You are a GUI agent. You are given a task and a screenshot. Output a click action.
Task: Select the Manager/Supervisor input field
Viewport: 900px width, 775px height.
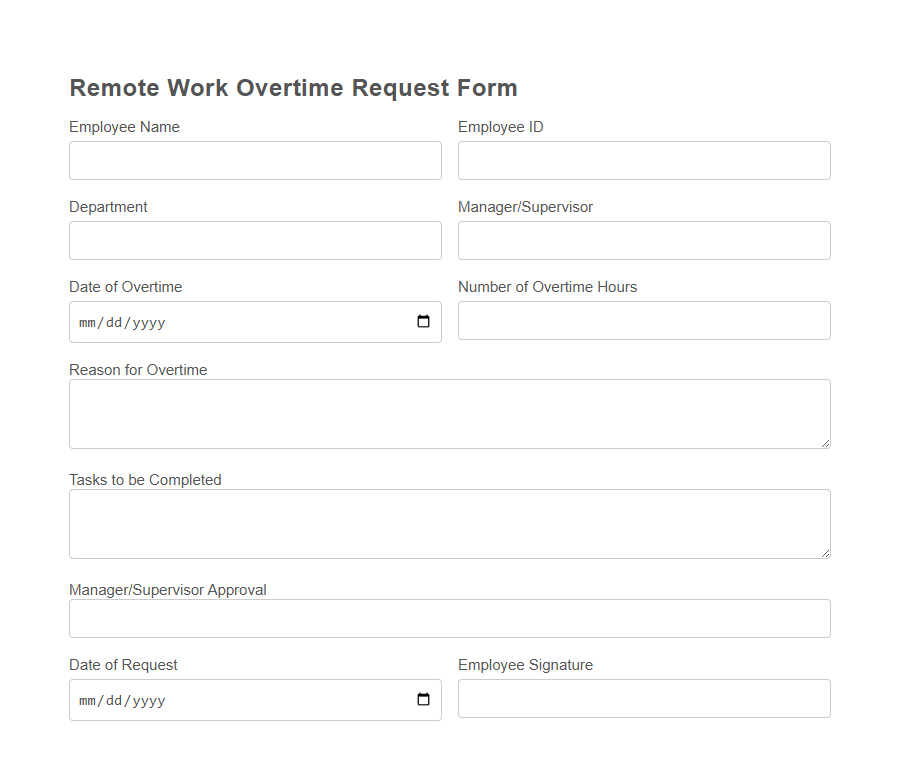[x=644, y=240]
